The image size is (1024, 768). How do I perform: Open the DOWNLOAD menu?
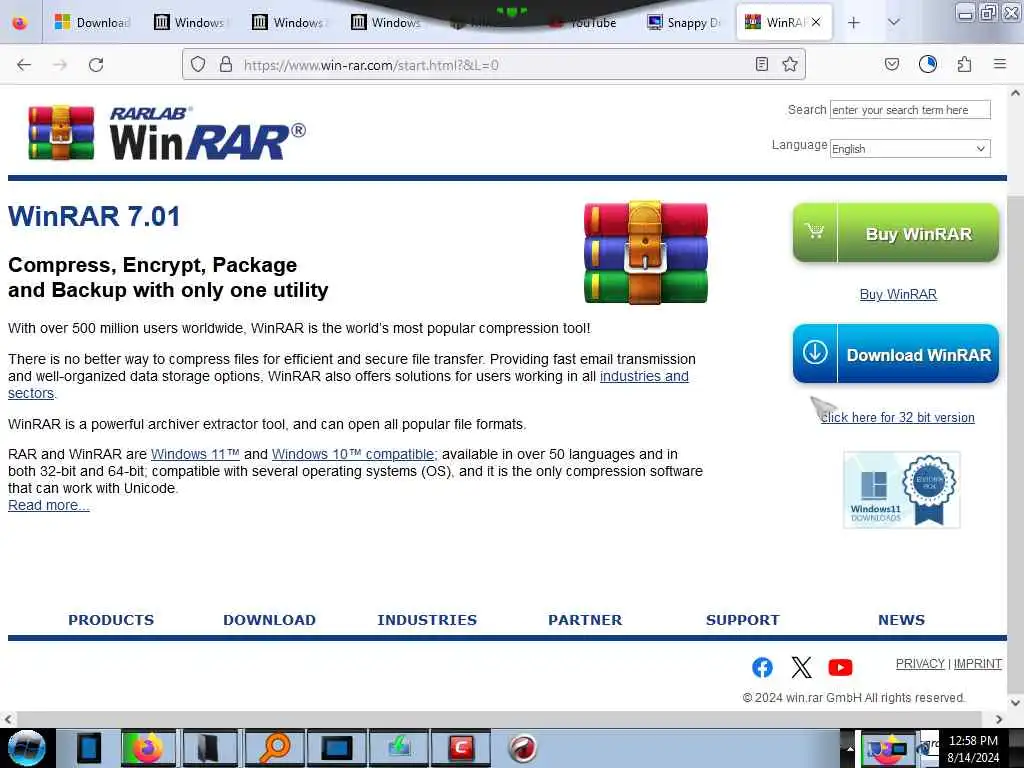(x=269, y=620)
